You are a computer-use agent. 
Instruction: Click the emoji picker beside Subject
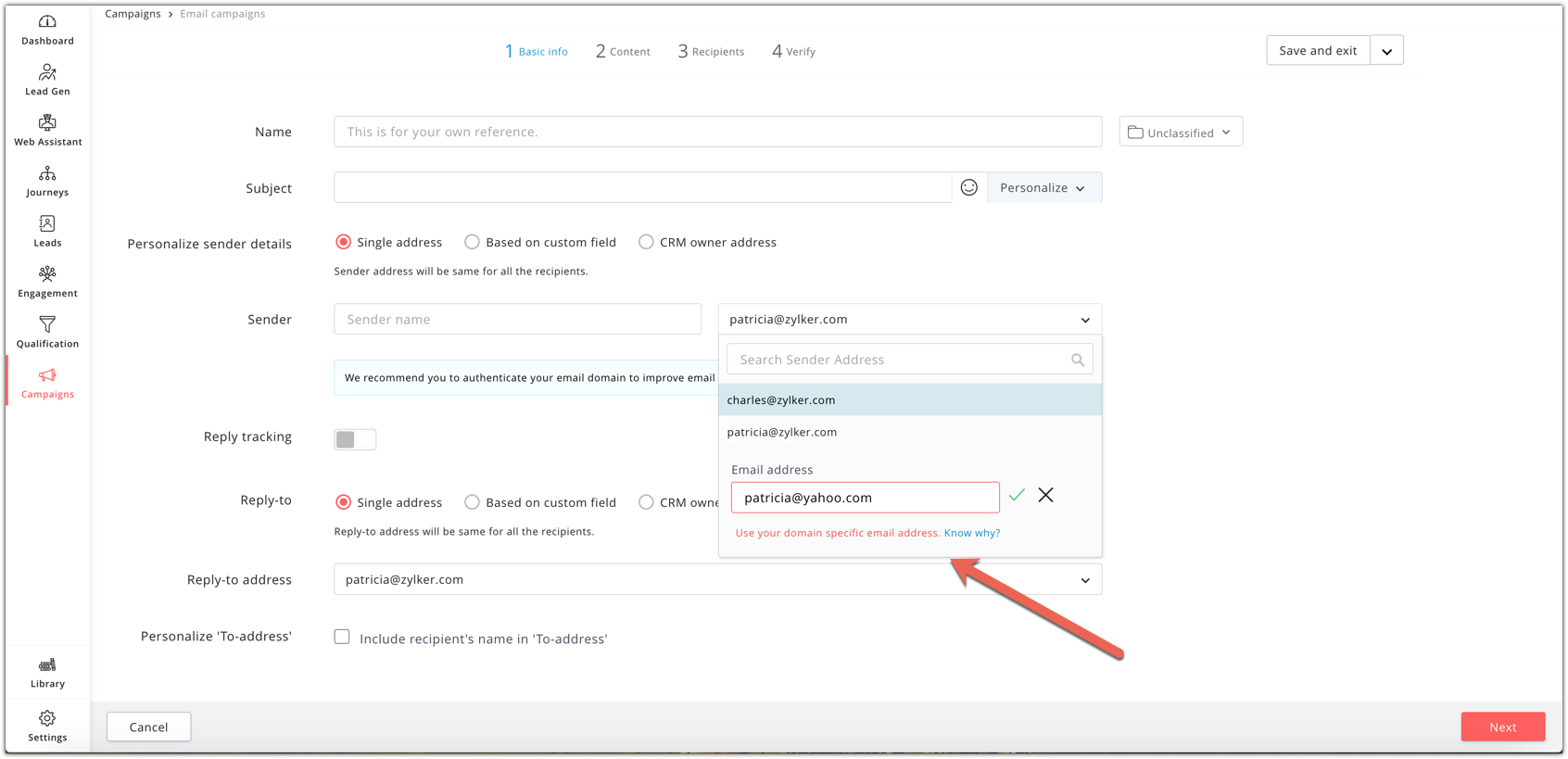point(968,187)
